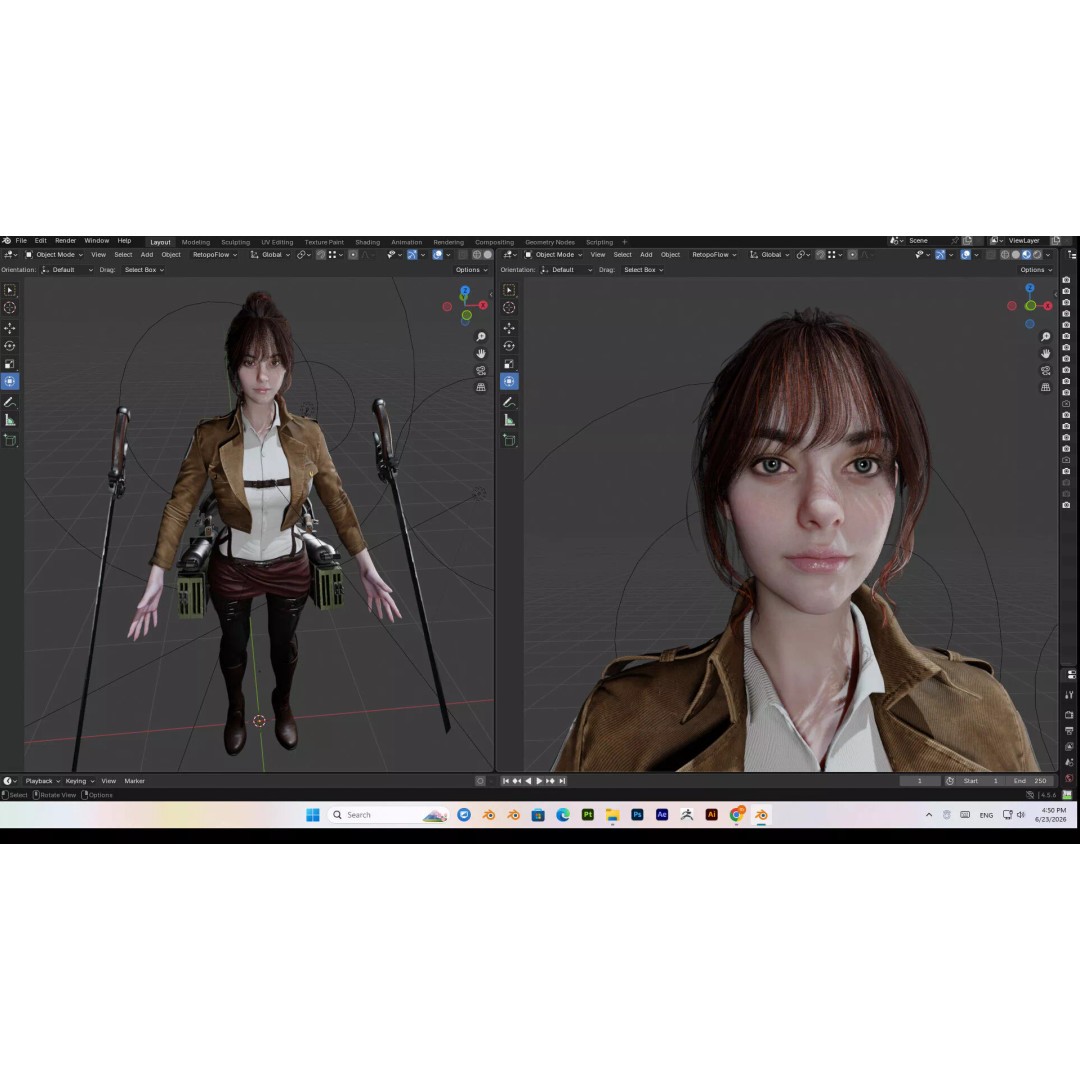Click the play animation button

coord(539,781)
